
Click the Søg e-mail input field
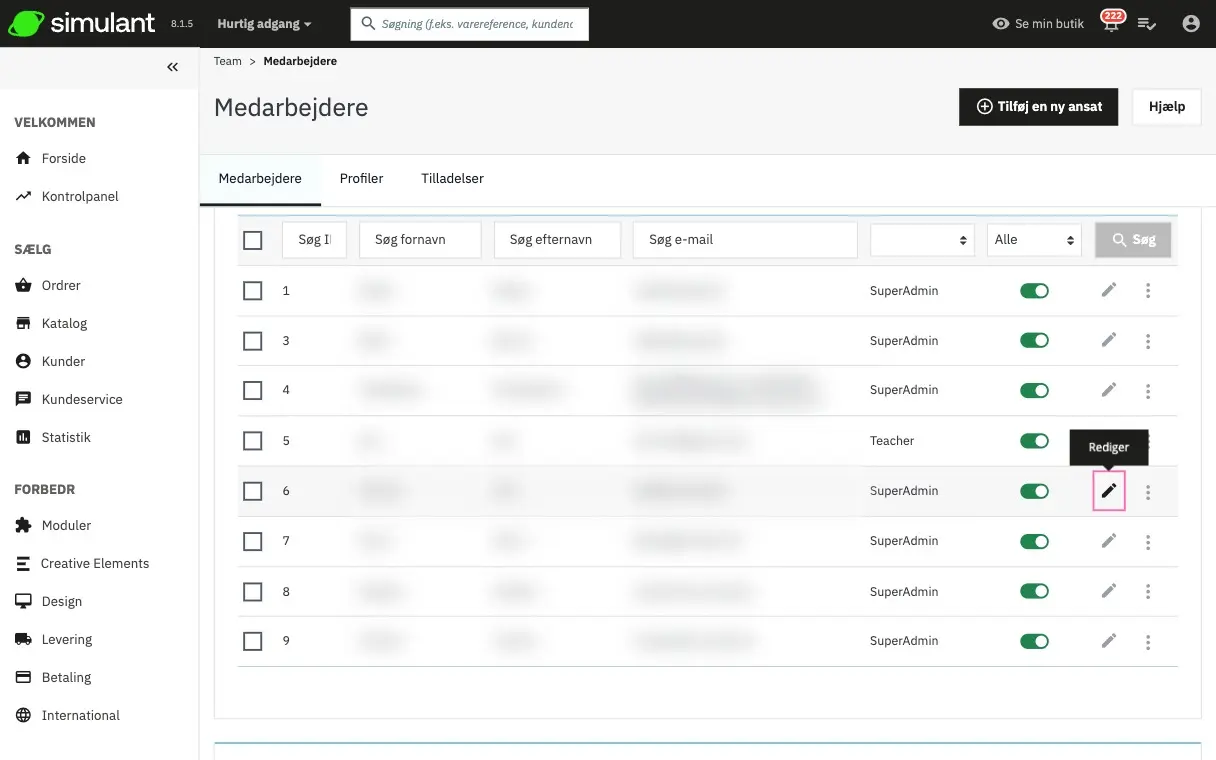[x=745, y=240]
